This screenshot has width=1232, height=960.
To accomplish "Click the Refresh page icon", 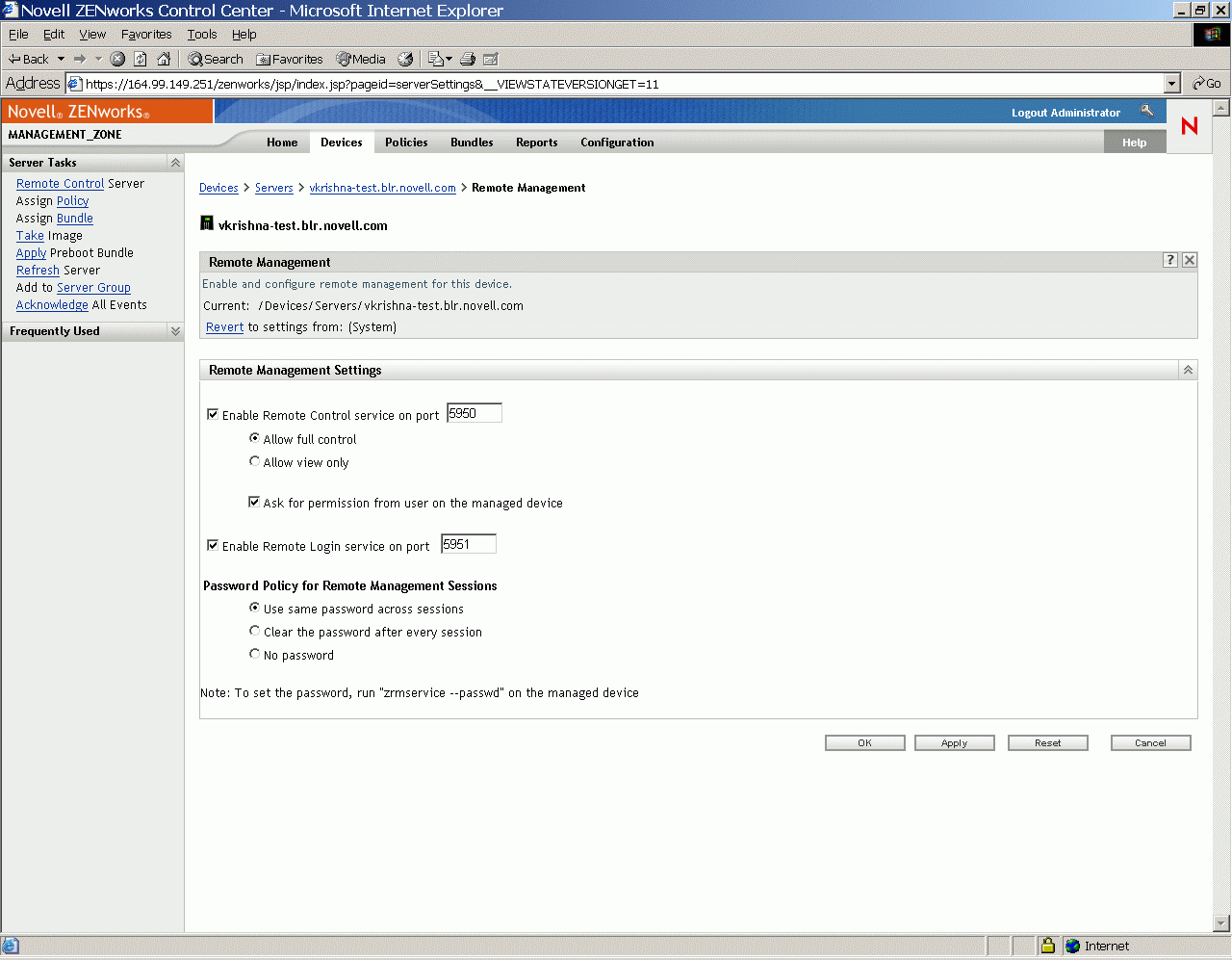I will pyautogui.click(x=141, y=58).
